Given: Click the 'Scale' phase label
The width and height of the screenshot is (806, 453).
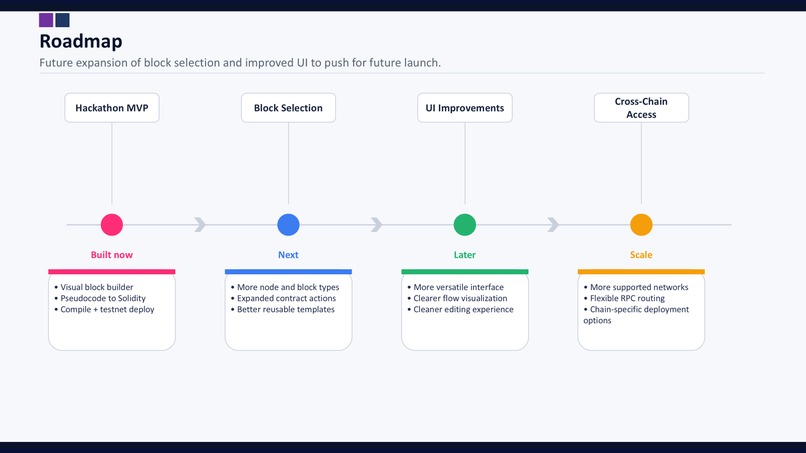Looking at the screenshot, I should point(641,255).
